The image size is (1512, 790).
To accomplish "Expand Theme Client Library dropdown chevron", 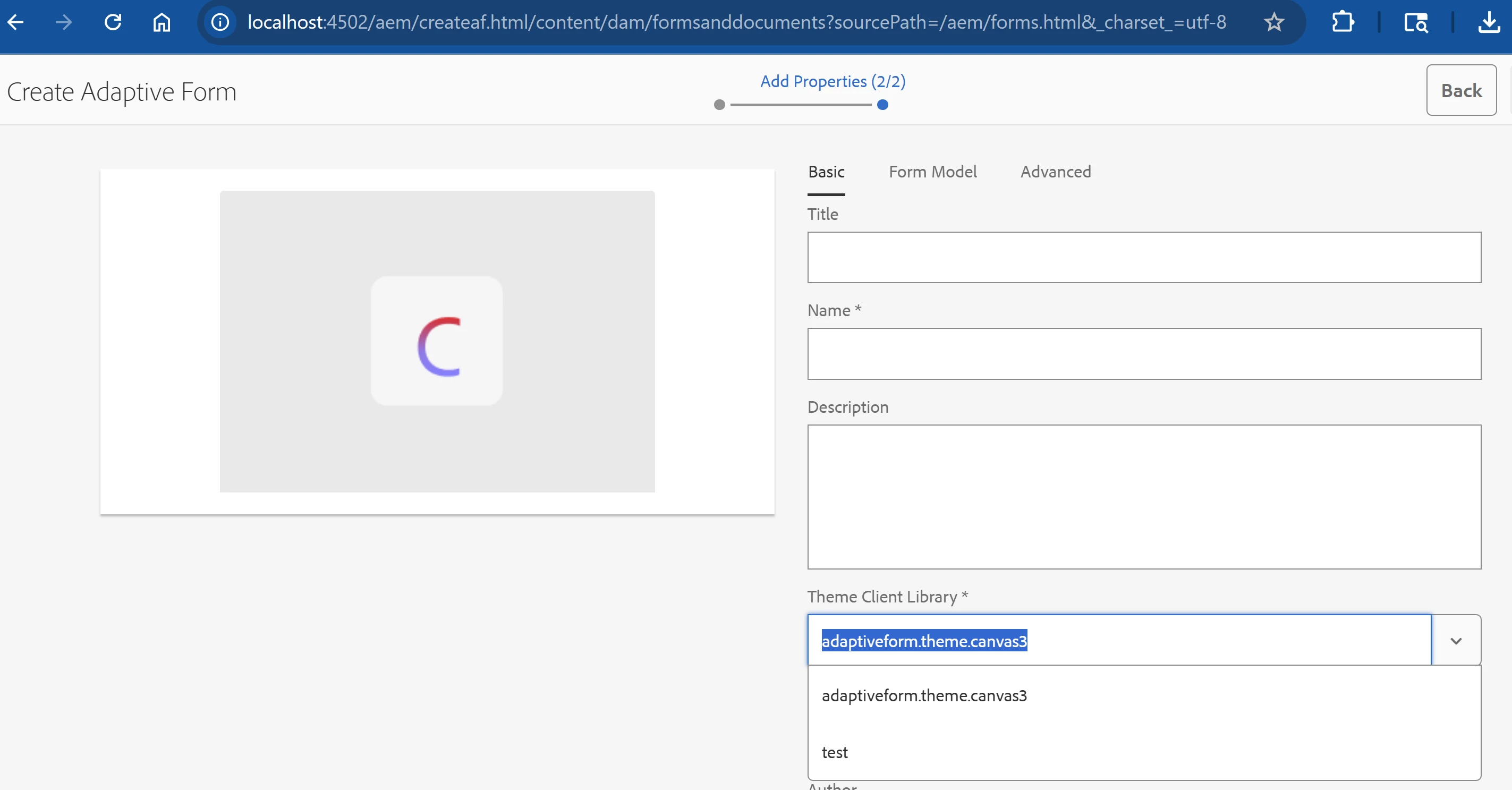I will (1456, 640).
